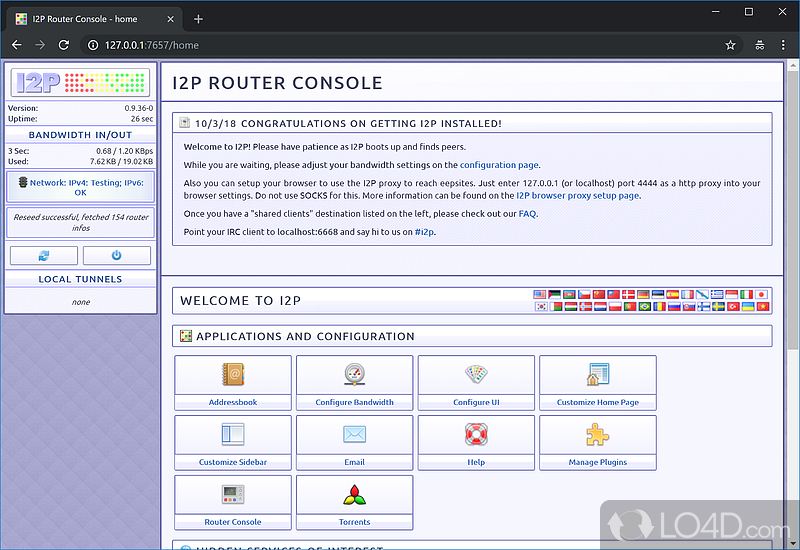Switch language using the German flag
This screenshot has height=550, width=800.
643,294
